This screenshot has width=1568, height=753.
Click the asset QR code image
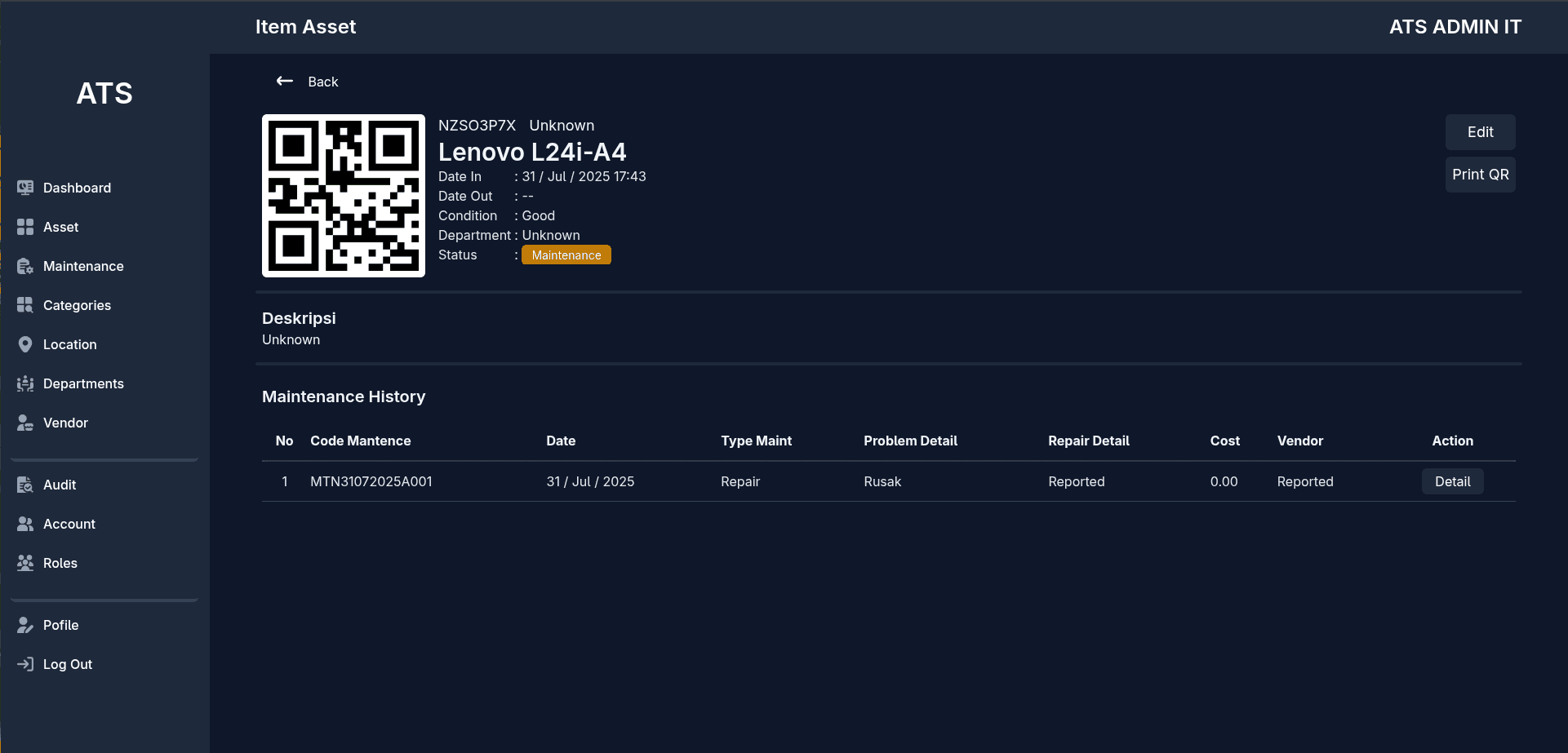coord(343,196)
